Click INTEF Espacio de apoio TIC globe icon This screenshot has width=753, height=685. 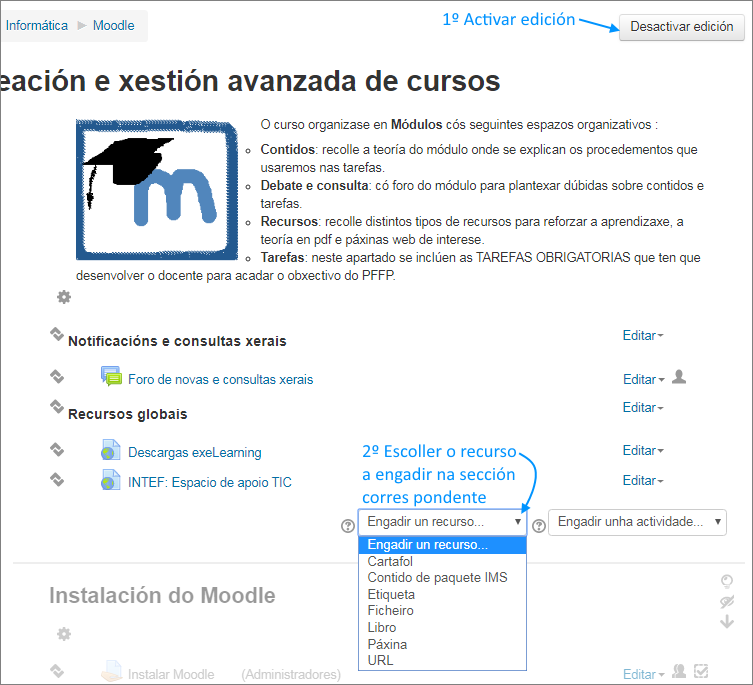tap(110, 480)
